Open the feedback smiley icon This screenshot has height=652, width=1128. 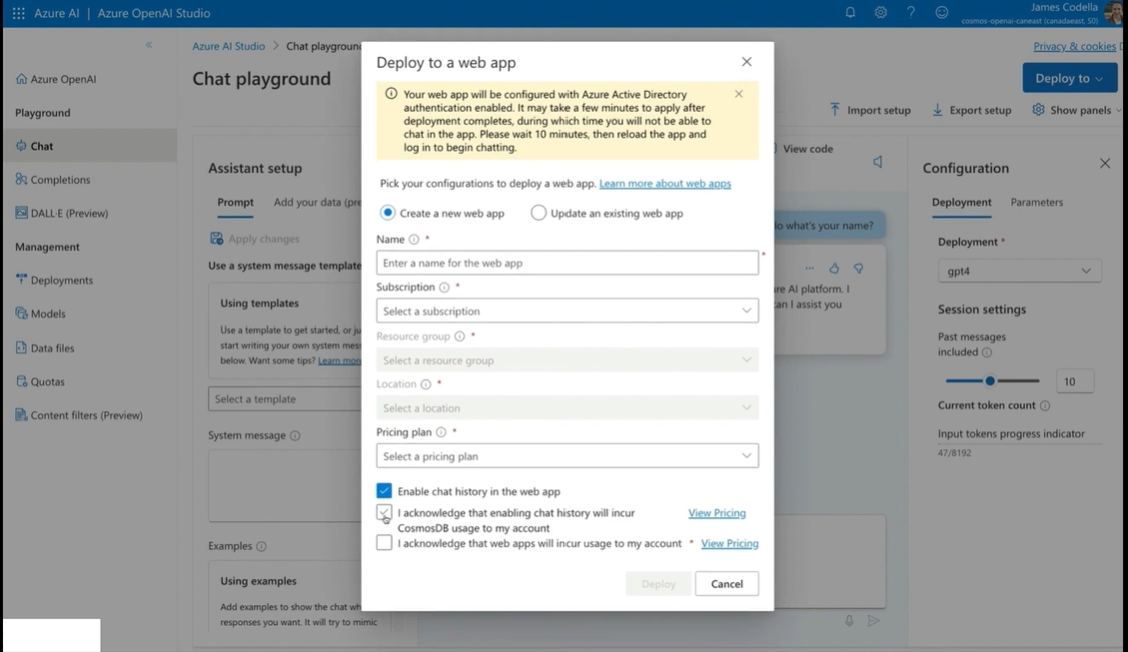coord(941,13)
